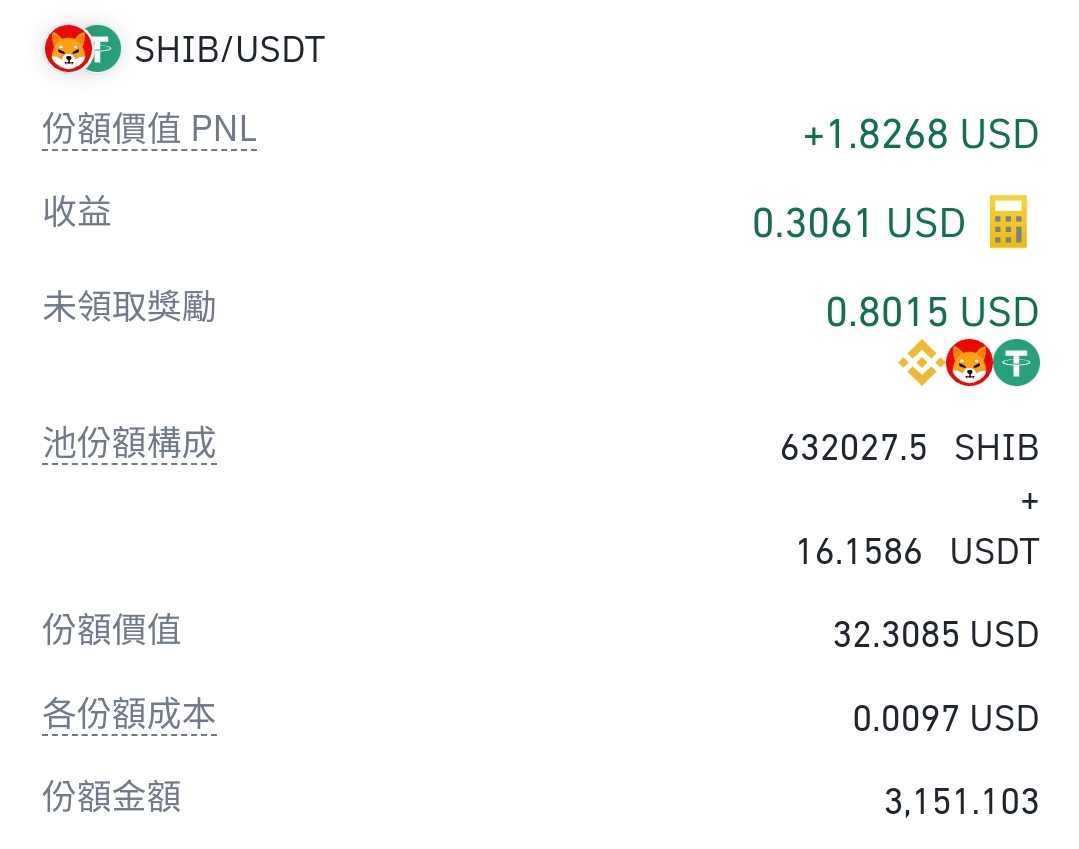Click the 未領取獎勵 label

(x=129, y=306)
